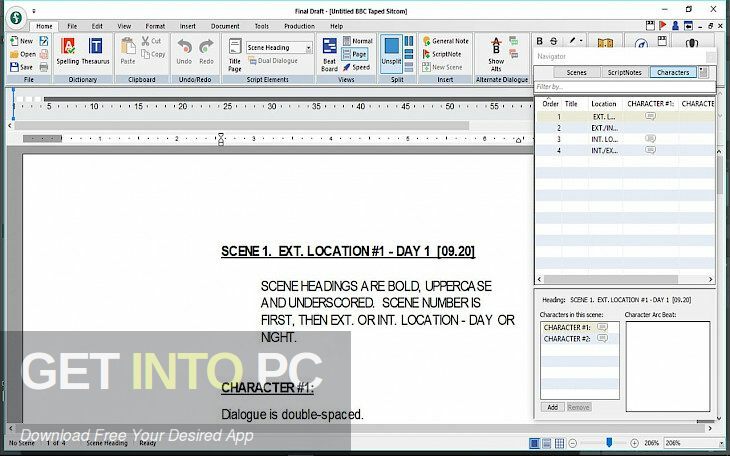
Task: Click the red flag icon at top right
Action: [x=662, y=26]
